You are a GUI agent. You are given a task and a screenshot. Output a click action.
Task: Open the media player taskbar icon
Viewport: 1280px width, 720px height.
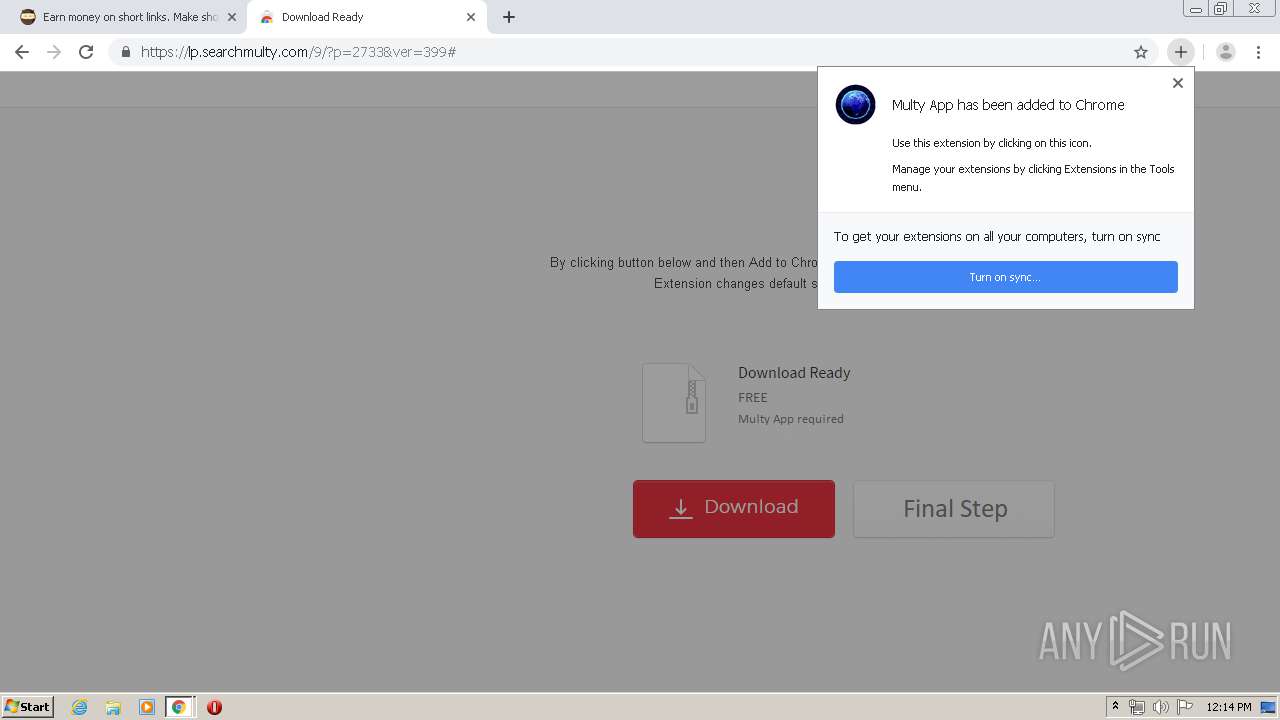pos(146,707)
